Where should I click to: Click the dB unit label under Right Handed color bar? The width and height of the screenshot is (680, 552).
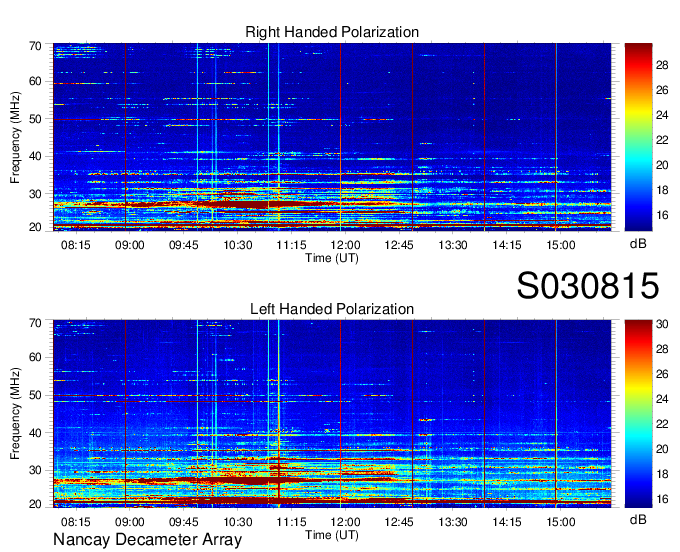tap(638, 244)
